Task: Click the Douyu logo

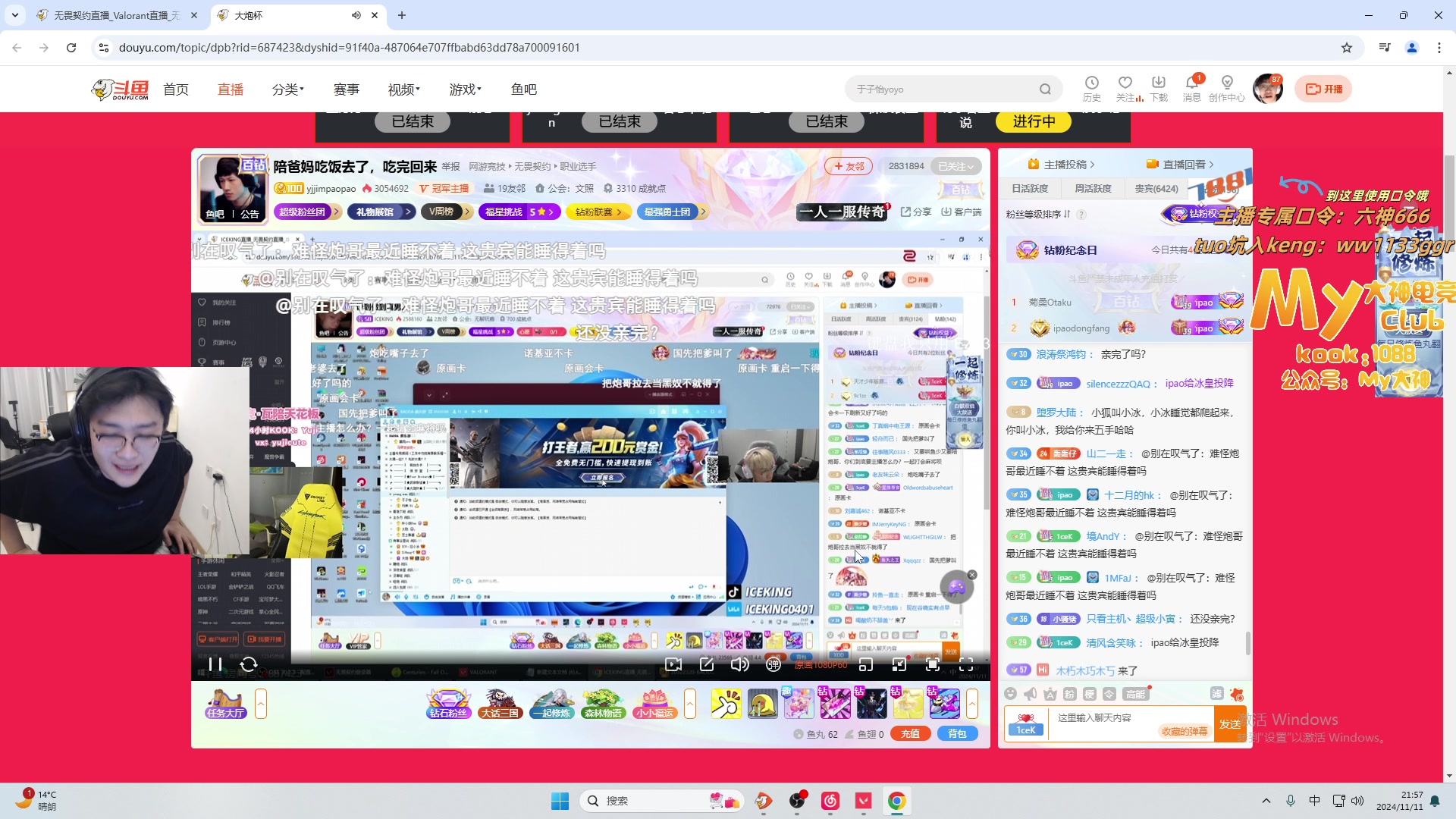Action: coord(120,89)
